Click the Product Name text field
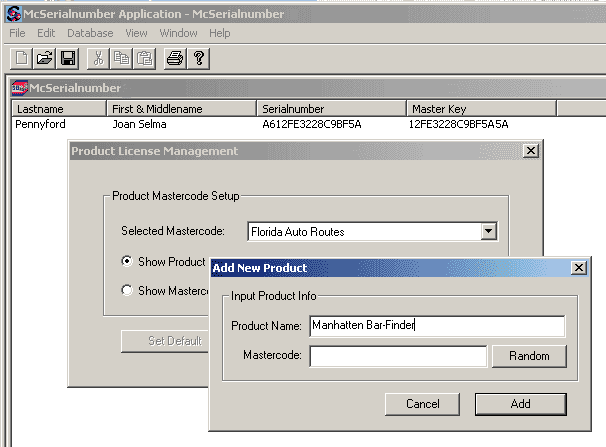Image resolution: width=606 pixels, height=447 pixels. tap(436, 326)
